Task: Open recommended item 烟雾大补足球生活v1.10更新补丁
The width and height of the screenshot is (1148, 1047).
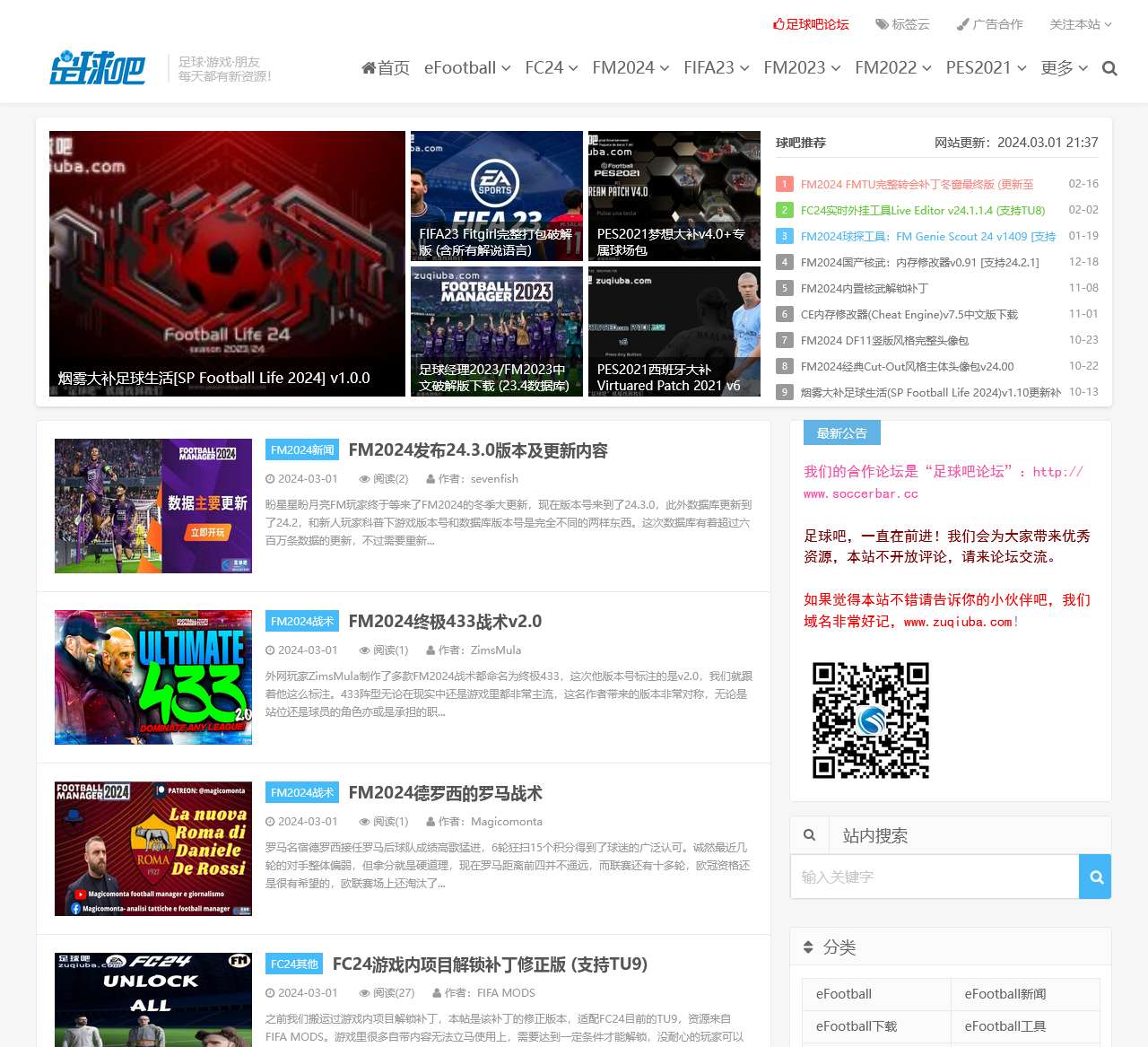Action: point(931,392)
